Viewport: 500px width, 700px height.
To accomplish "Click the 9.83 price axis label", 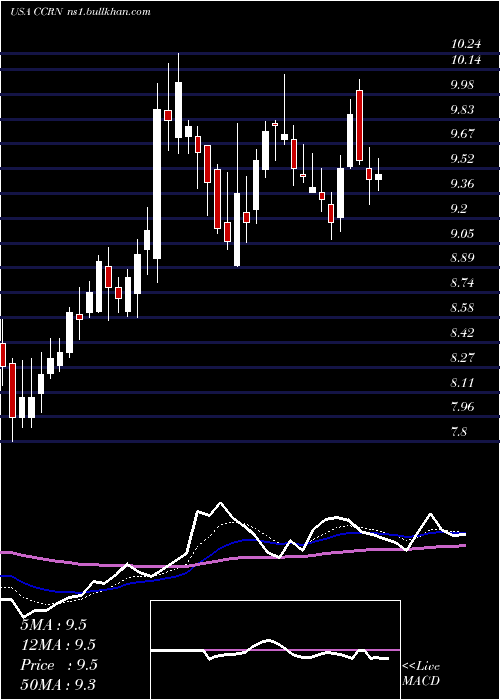I will [x=462, y=109].
